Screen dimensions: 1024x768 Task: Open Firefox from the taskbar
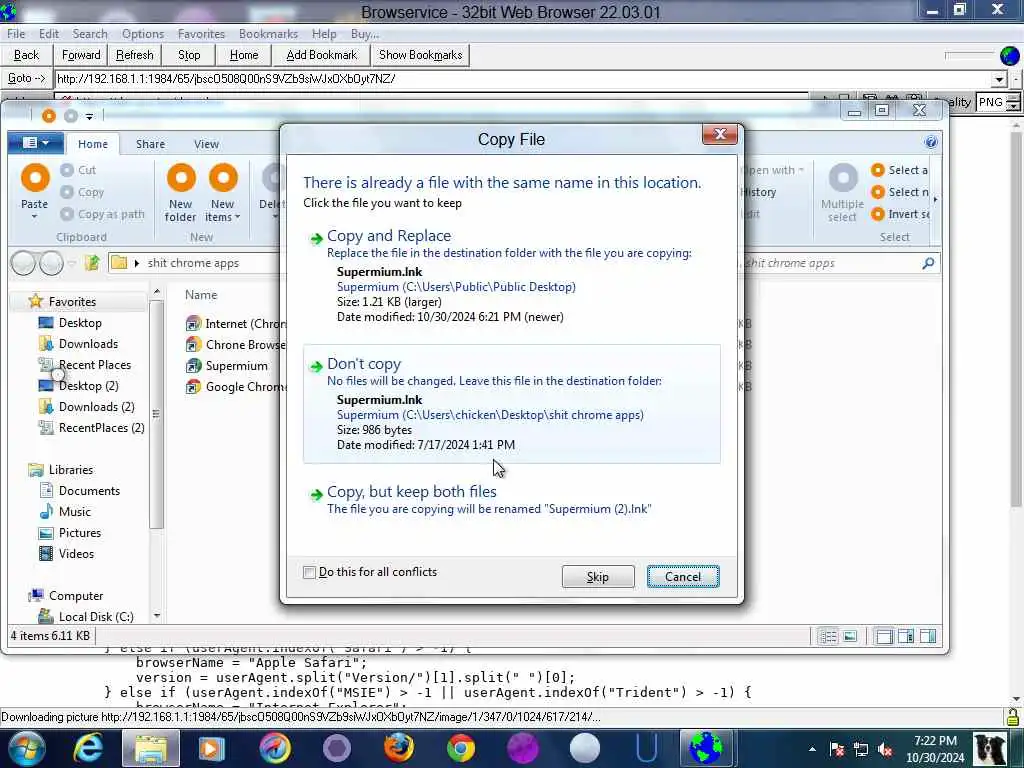tap(398, 748)
